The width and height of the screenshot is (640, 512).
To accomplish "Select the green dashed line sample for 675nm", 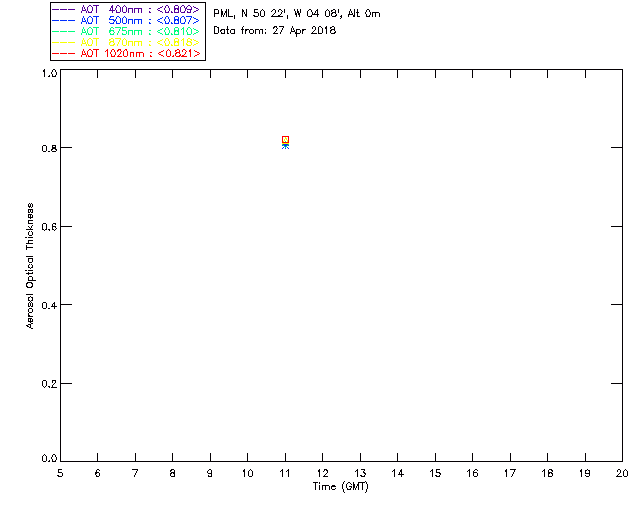I will click(64, 31).
